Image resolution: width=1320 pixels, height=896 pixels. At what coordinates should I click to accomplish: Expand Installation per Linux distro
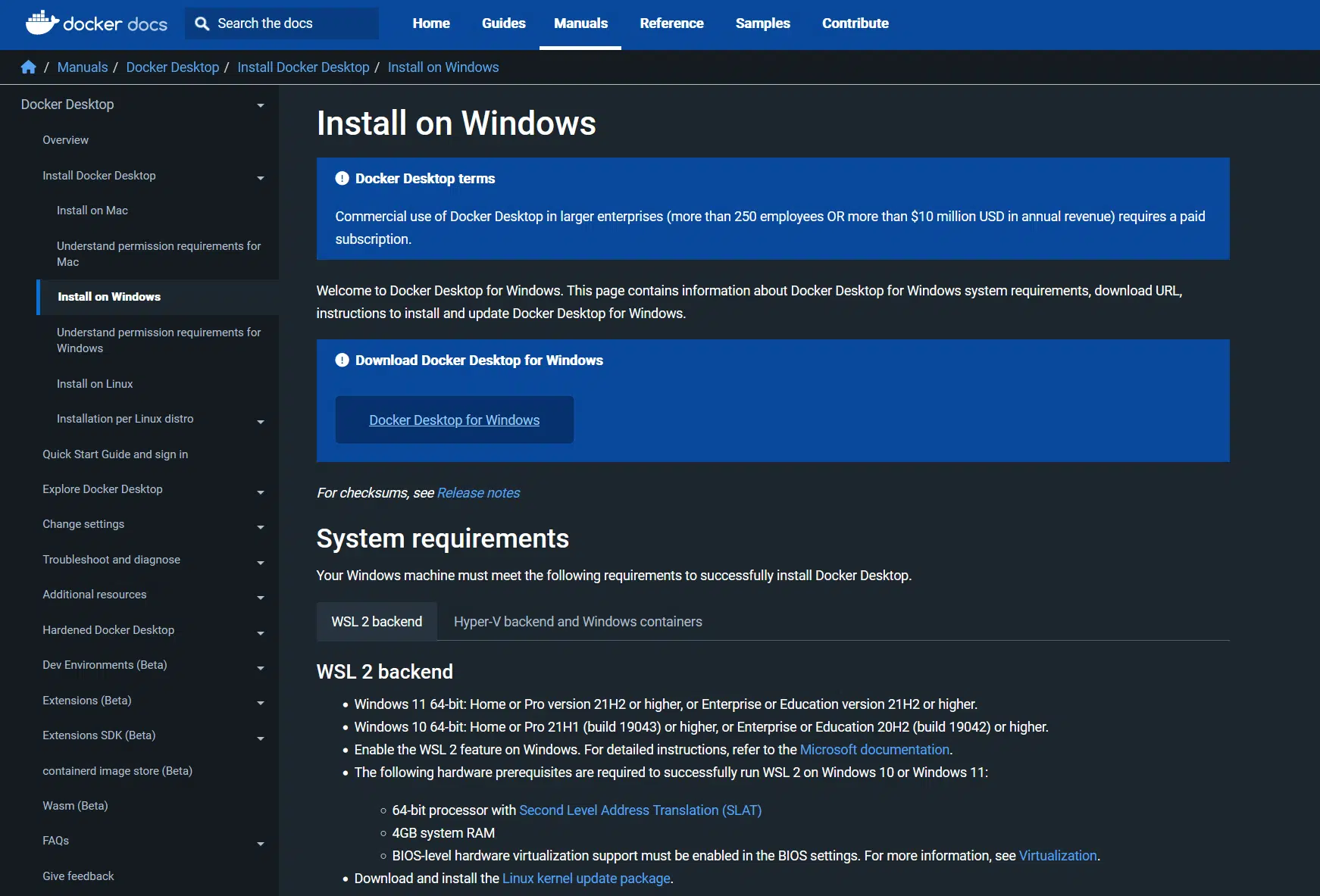tap(261, 422)
